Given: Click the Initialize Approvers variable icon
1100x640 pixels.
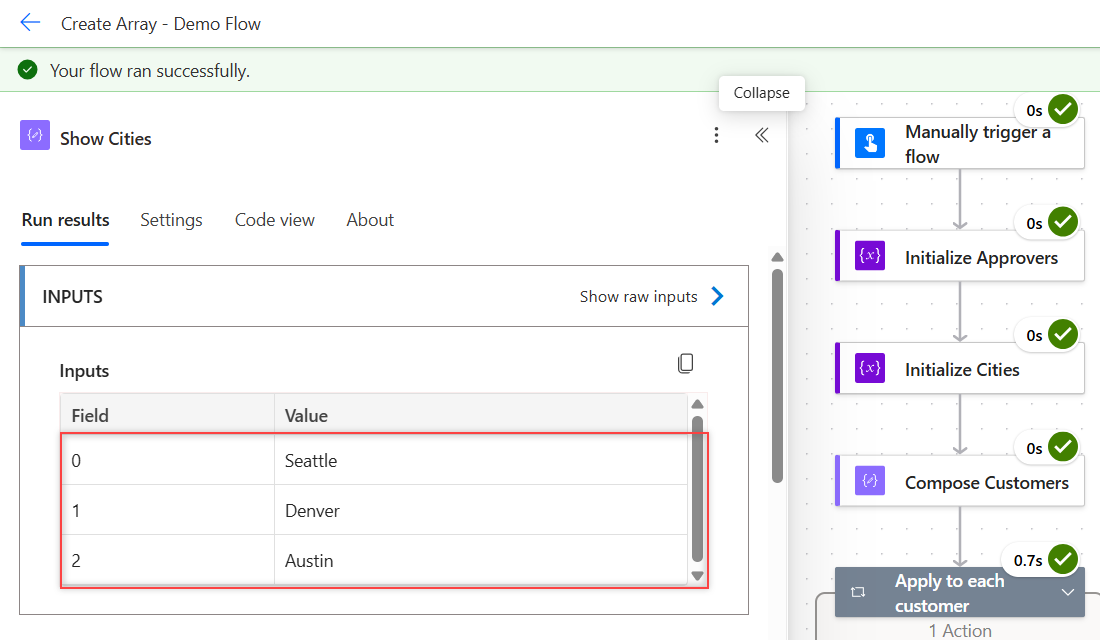Looking at the screenshot, I should (x=870, y=255).
